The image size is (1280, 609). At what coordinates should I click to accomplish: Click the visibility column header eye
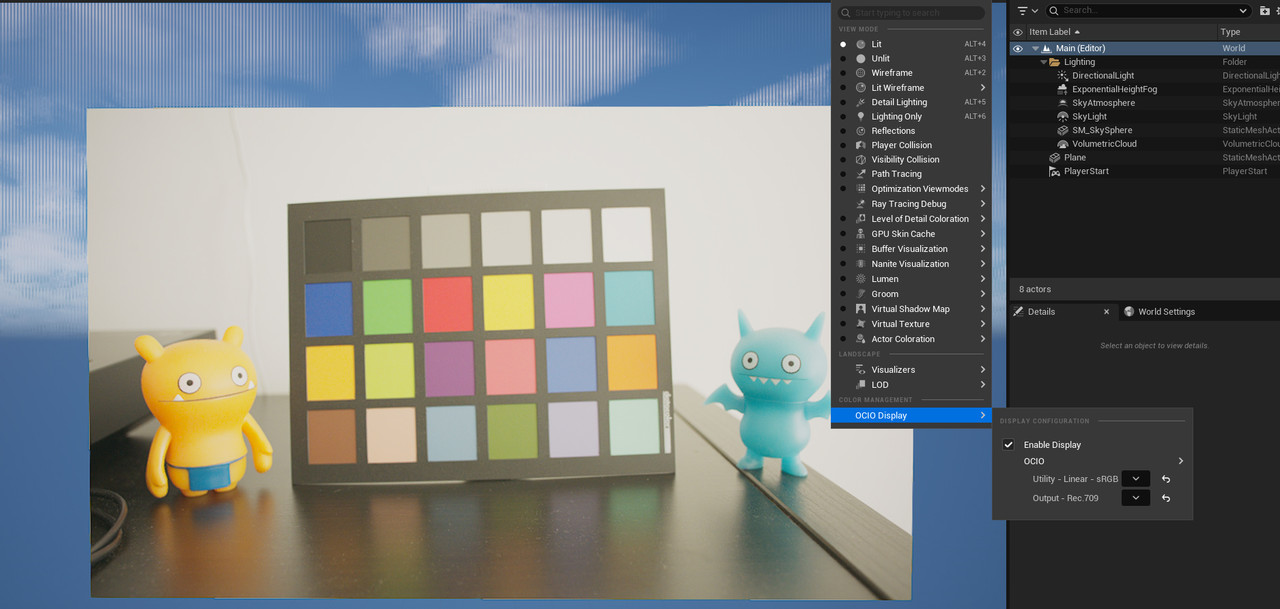tap(1018, 32)
